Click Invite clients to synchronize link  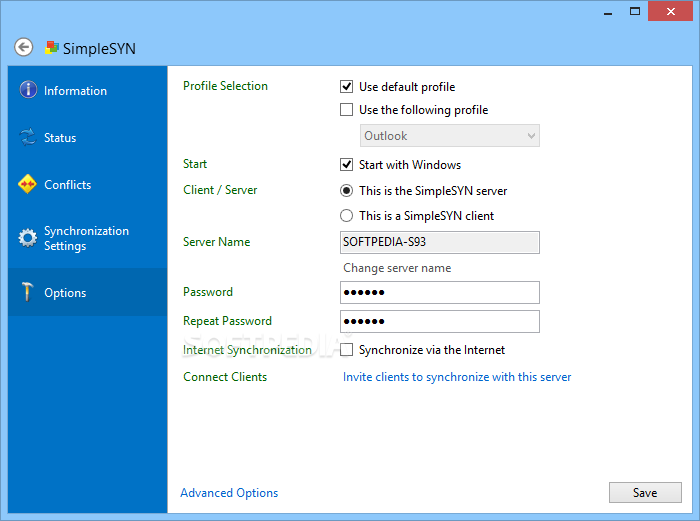[x=457, y=377]
